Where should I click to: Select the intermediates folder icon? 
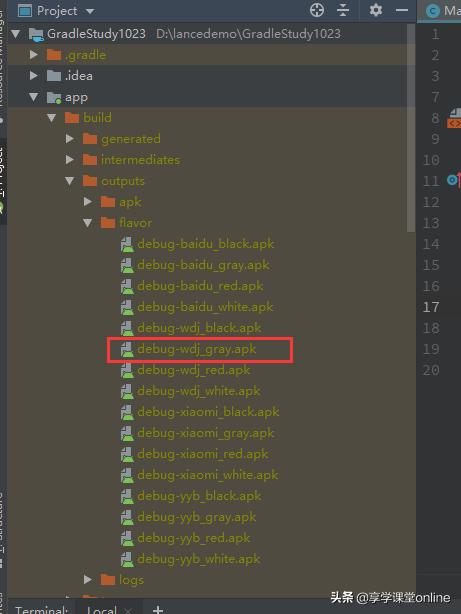[90, 160]
